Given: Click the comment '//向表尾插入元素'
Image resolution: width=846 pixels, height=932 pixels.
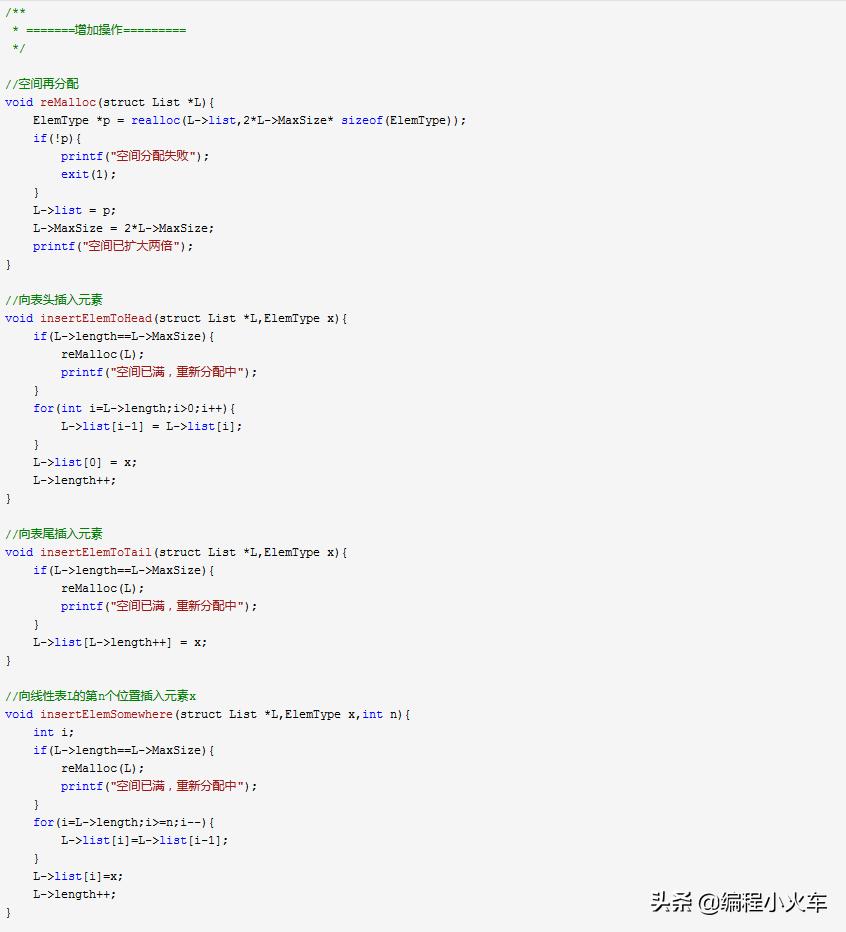Looking at the screenshot, I should 54,534.
